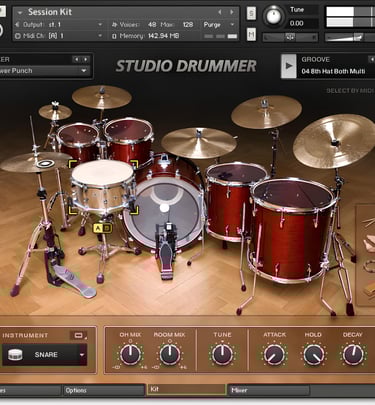
Task: Switch to the Options tab
Action: (x=104, y=390)
